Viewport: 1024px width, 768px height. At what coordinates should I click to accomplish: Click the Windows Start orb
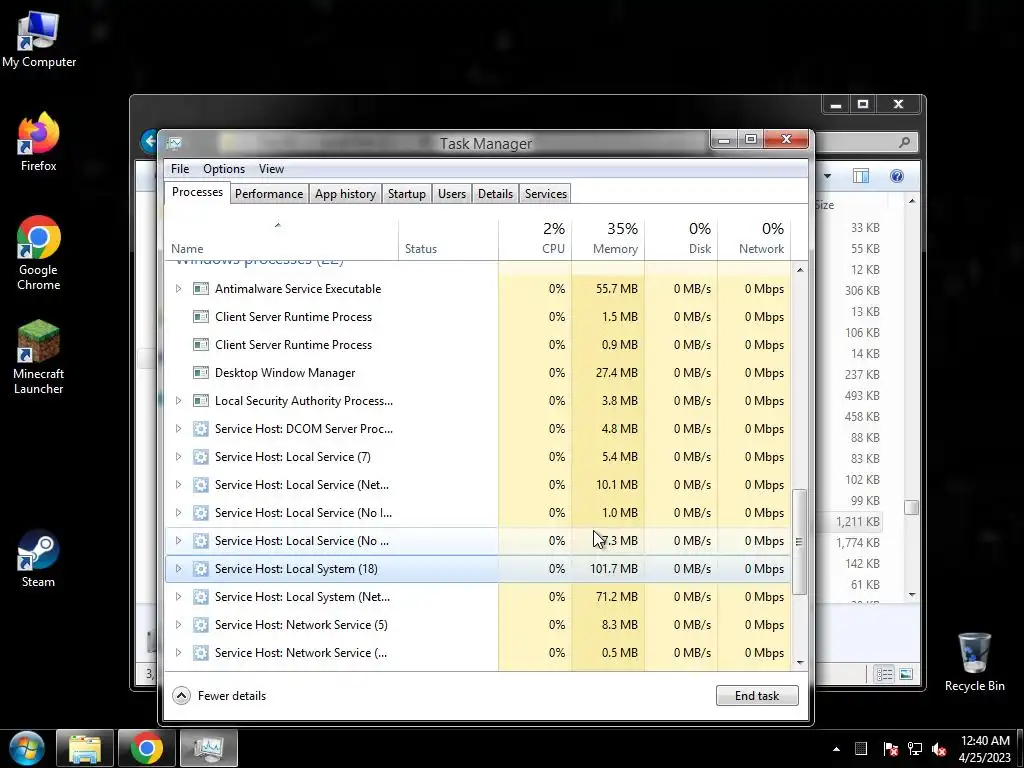tap(27, 748)
